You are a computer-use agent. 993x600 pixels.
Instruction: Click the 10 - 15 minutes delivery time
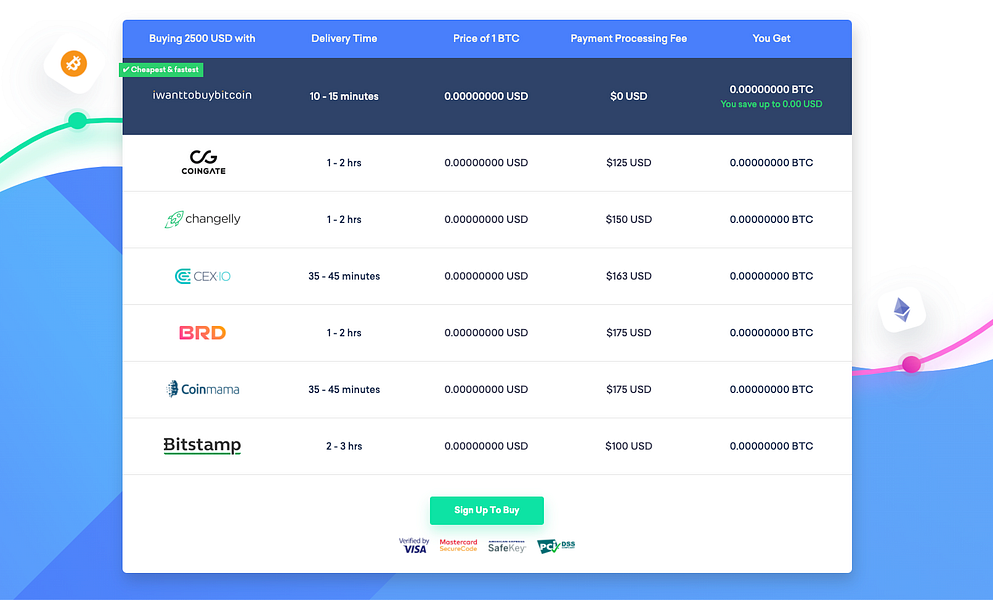coord(344,96)
